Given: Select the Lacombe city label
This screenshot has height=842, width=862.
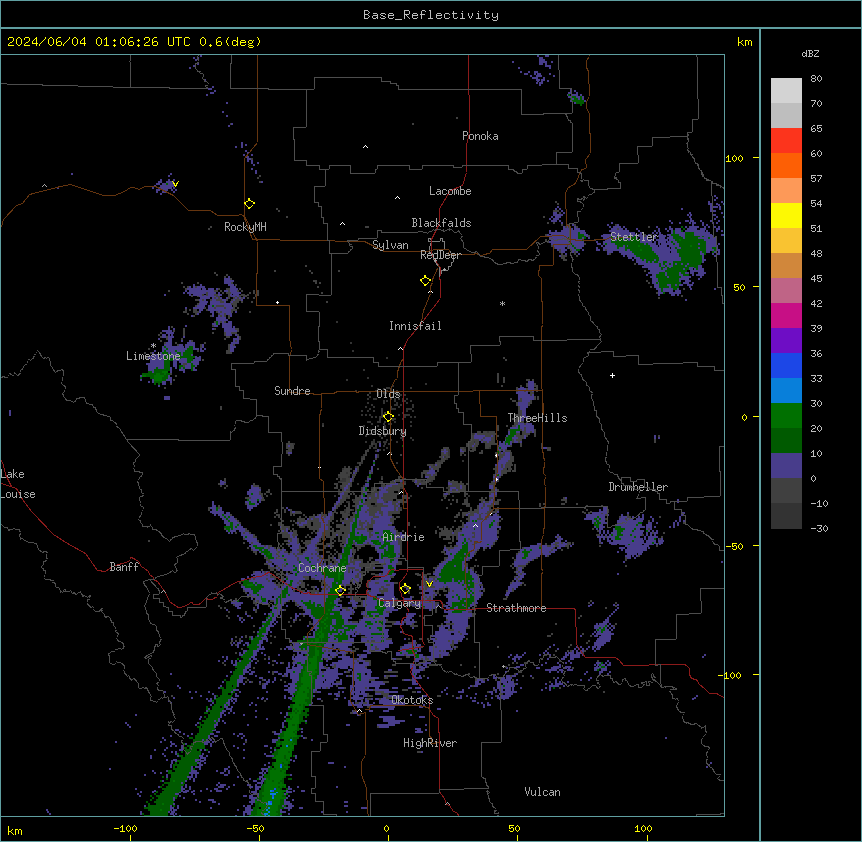Looking at the screenshot, I should point(450,191).
